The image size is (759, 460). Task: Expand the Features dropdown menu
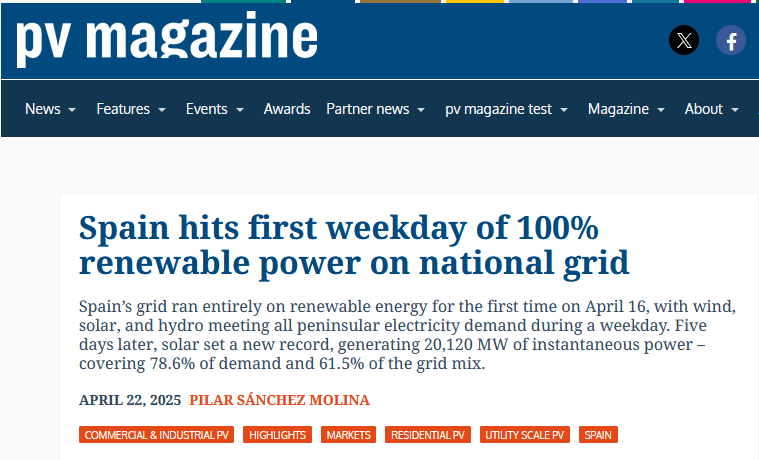point(130,109)
